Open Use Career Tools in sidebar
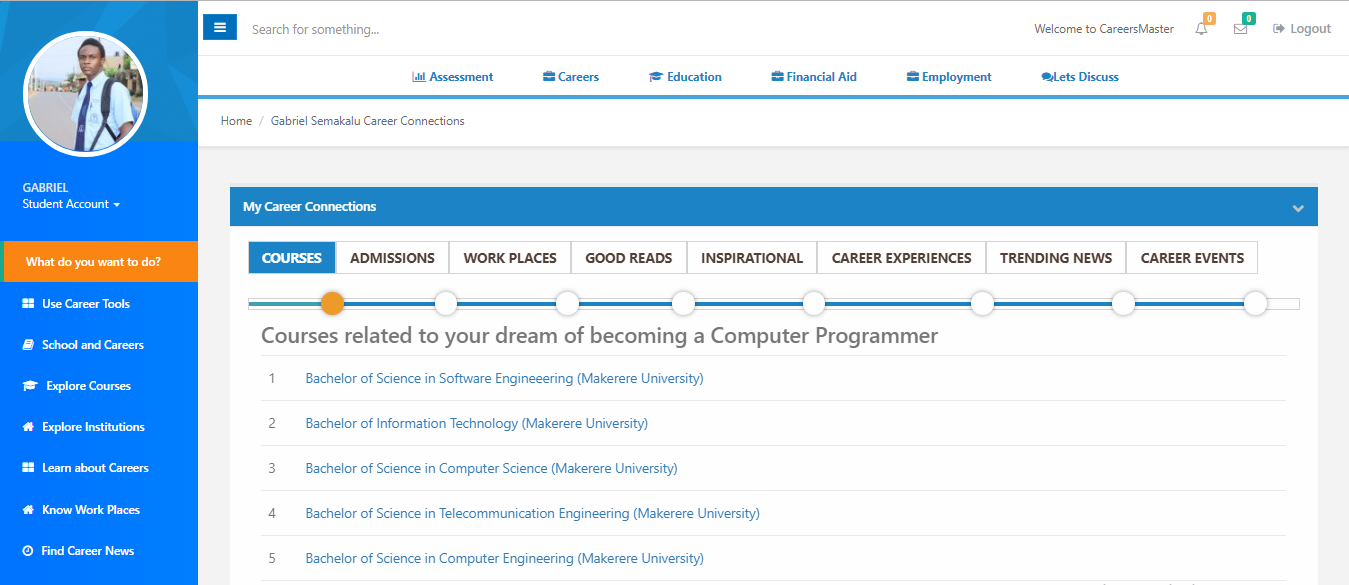1349x585 pixels. coord(76,304)
